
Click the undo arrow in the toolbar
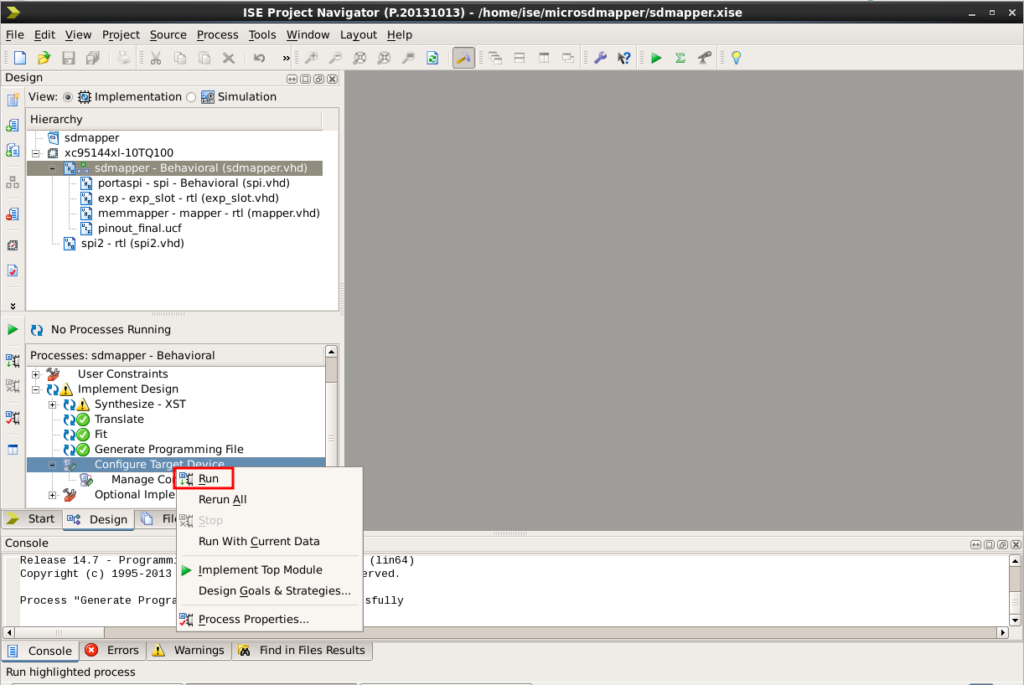(x=260, y=58)
